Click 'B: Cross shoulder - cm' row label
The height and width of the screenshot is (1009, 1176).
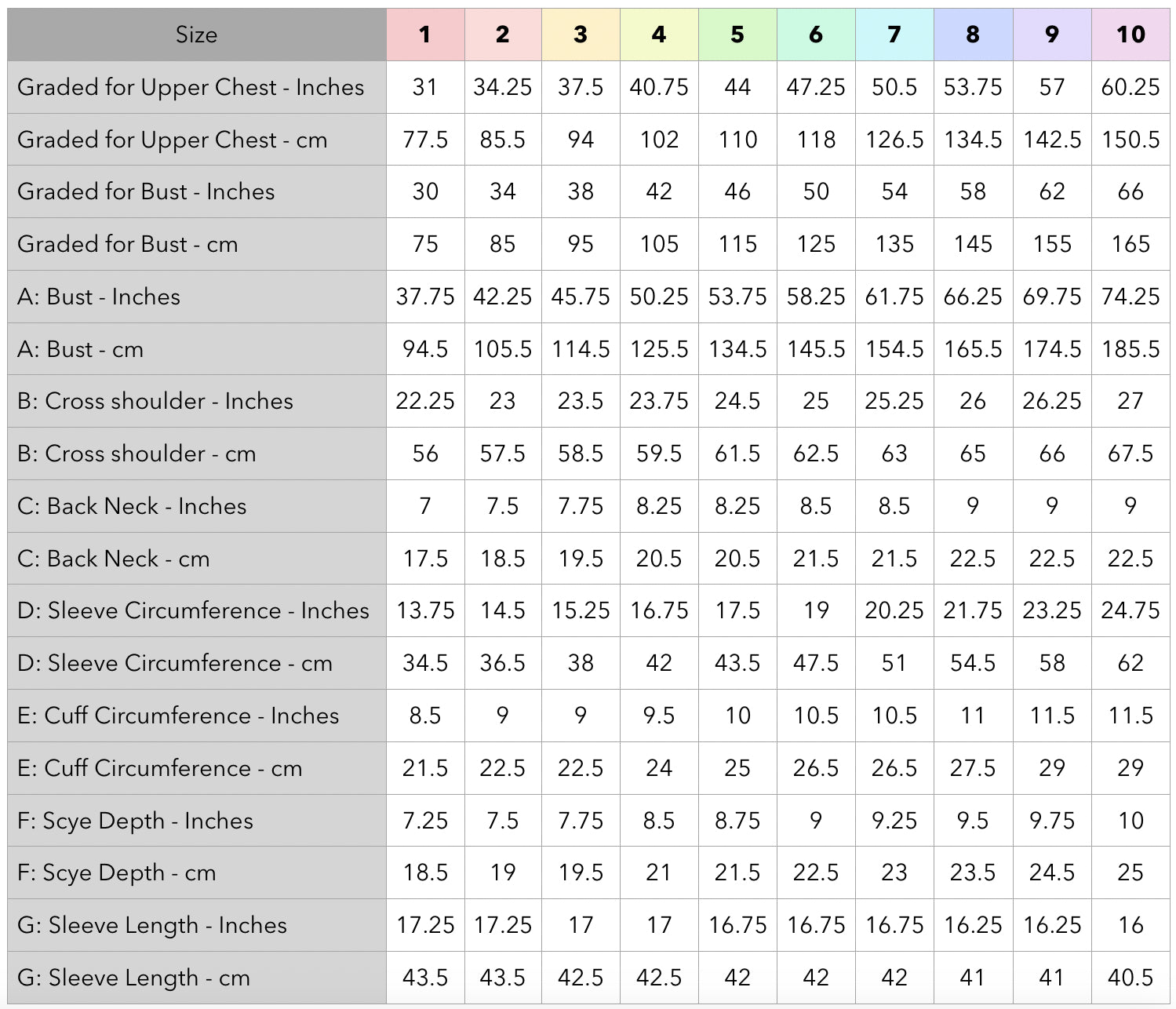click(x=137, y=454)
